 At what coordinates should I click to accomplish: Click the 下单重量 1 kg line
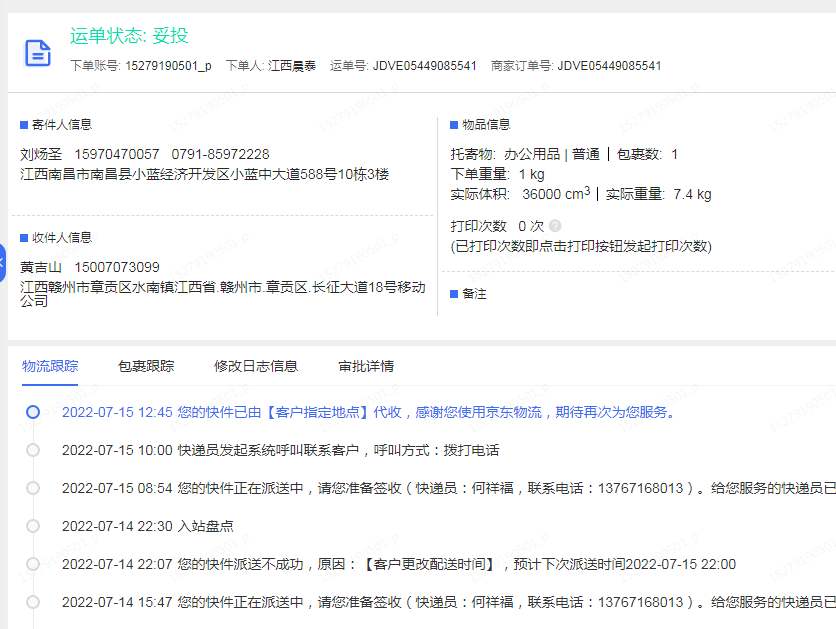click(x=497, y=174)
